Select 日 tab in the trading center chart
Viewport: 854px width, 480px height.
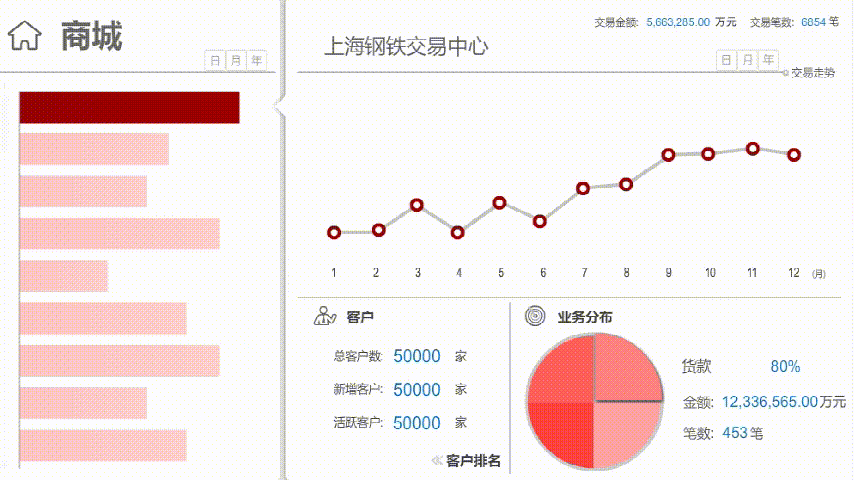click(x=726, y=61)
